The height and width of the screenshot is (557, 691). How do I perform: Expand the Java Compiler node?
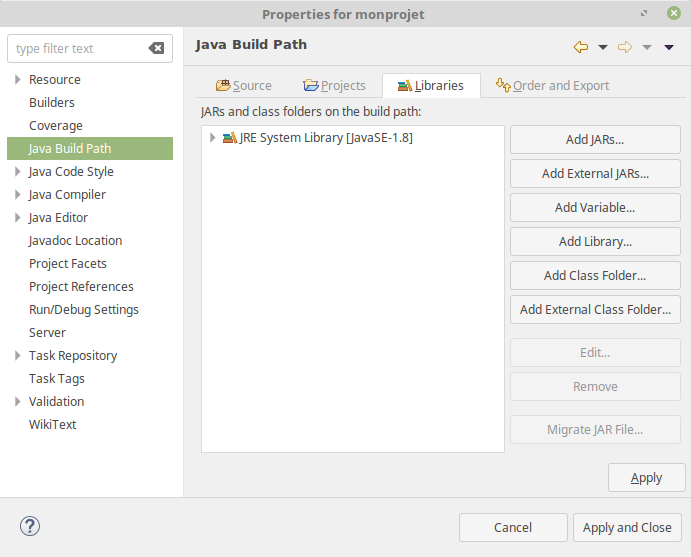[18, 194]
